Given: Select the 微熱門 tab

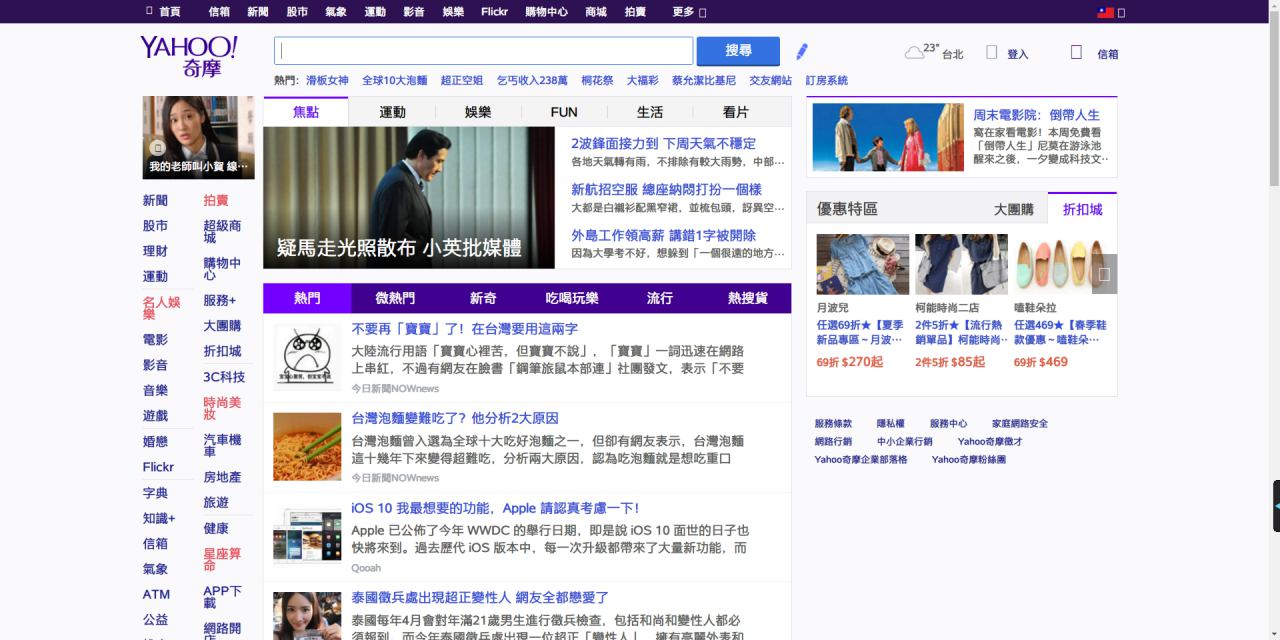Looking at the screenshot, I should [x=395, y=298].
